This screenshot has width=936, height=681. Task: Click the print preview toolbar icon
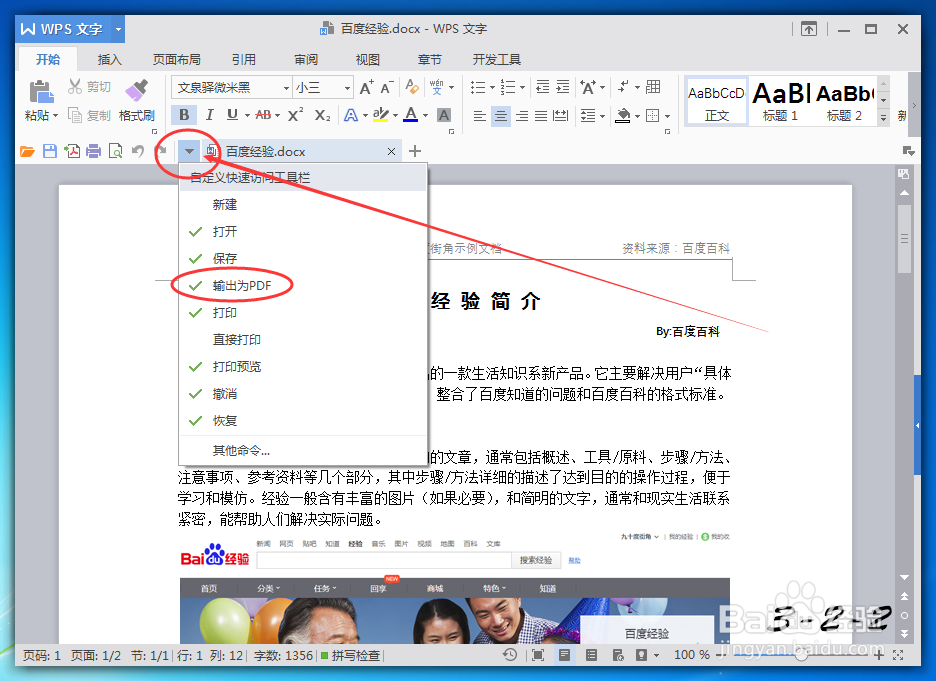(116, 152)
